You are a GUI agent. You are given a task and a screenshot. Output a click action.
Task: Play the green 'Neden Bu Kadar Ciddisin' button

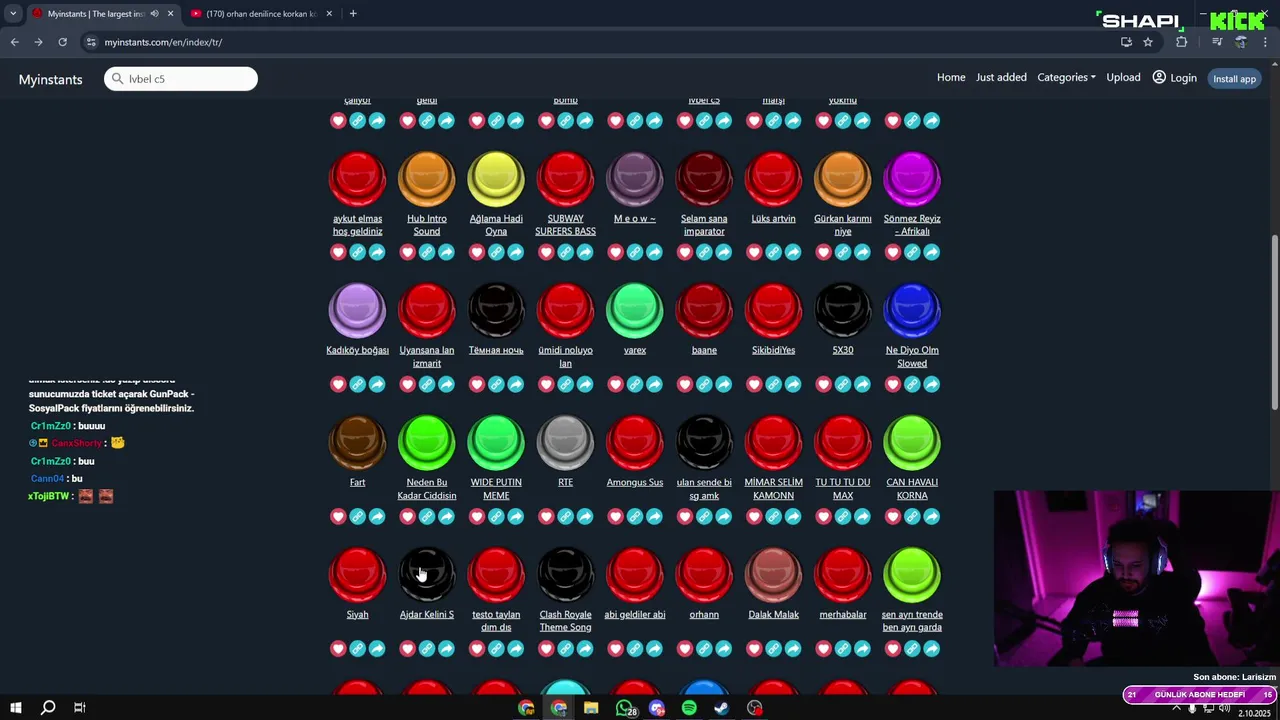pos(427,443)
